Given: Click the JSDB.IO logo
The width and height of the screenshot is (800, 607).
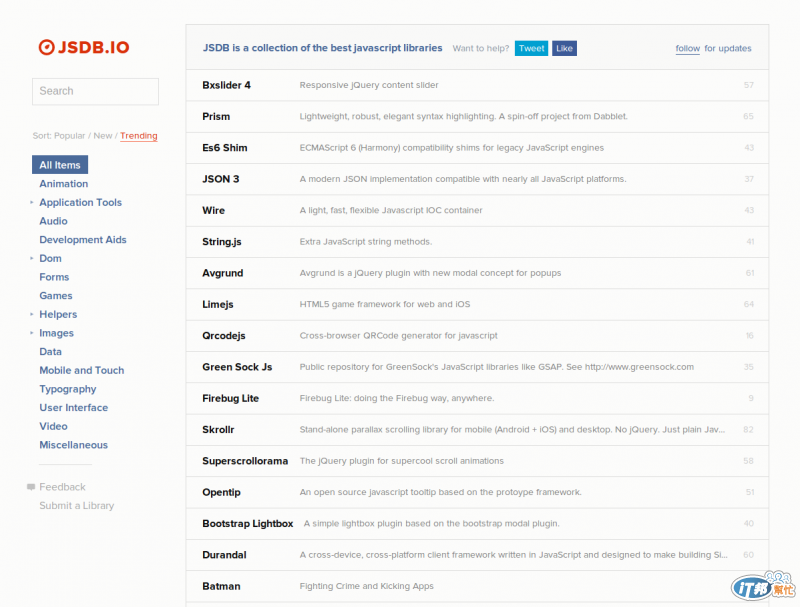Looking at the screenshot, I should (x=84, y=47).
